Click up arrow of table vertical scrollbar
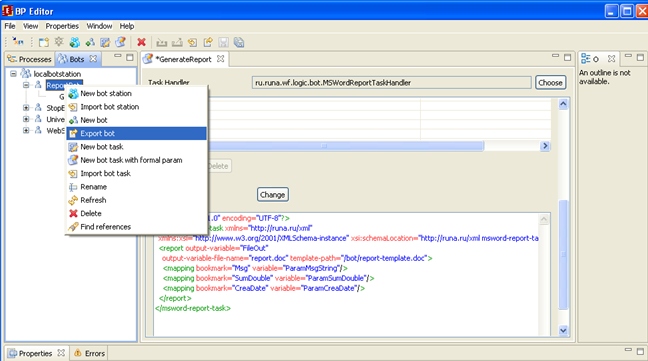Image resolution: width=648 pixels, height=361 pixels. [x=563, y=104]
